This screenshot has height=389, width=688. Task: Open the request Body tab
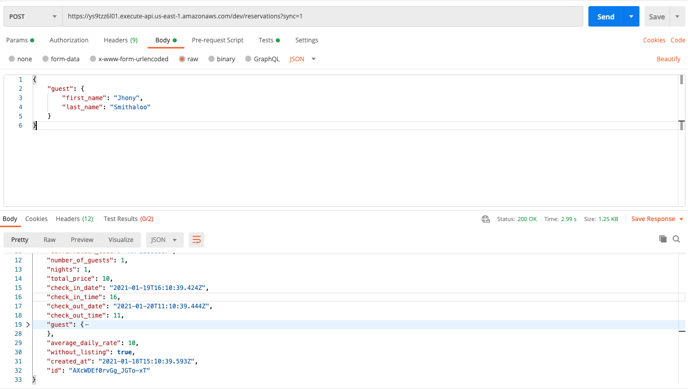click(x=166, y=40)
